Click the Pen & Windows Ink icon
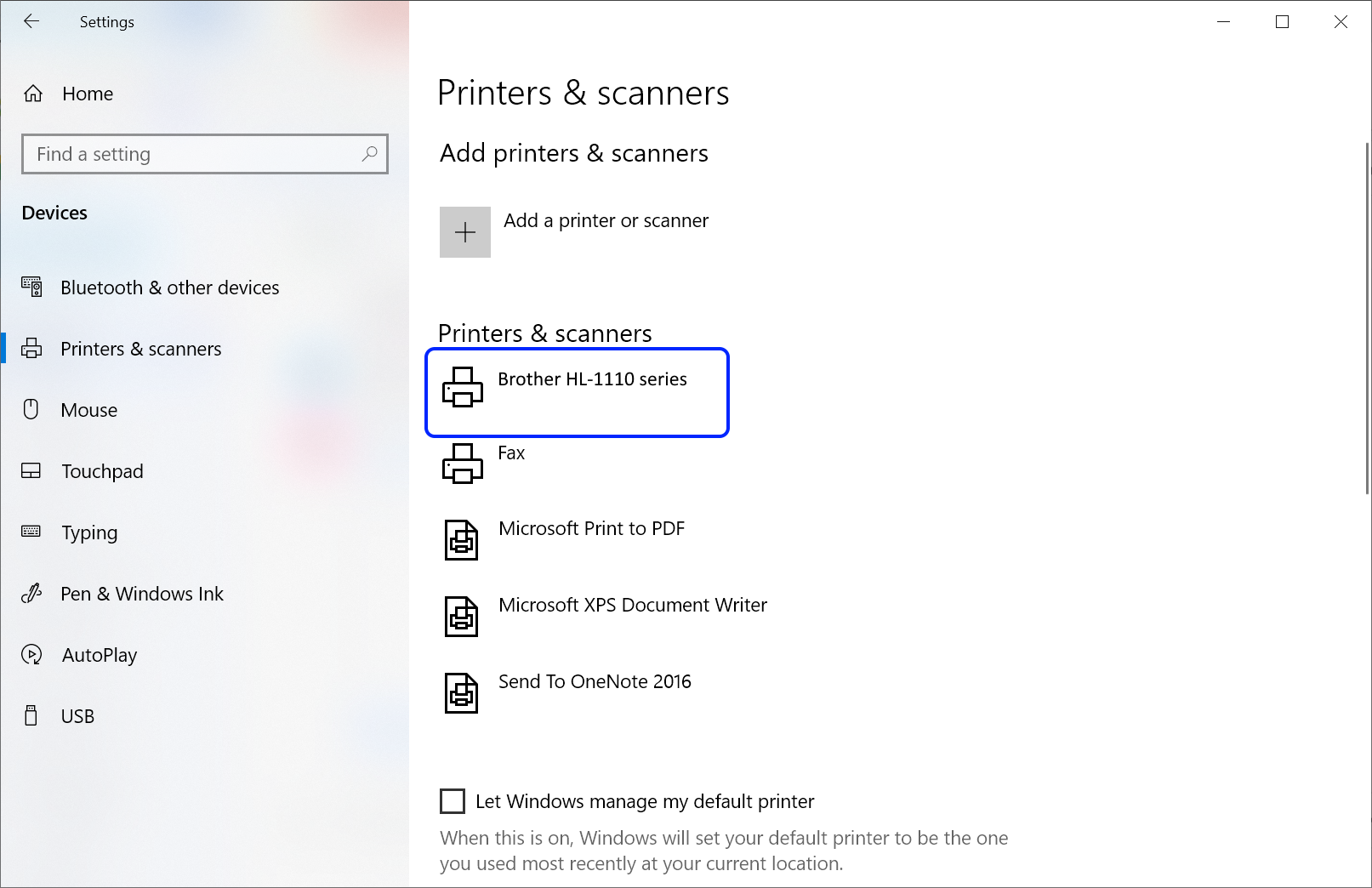The image size is (1372, 888). pos(31,593)
